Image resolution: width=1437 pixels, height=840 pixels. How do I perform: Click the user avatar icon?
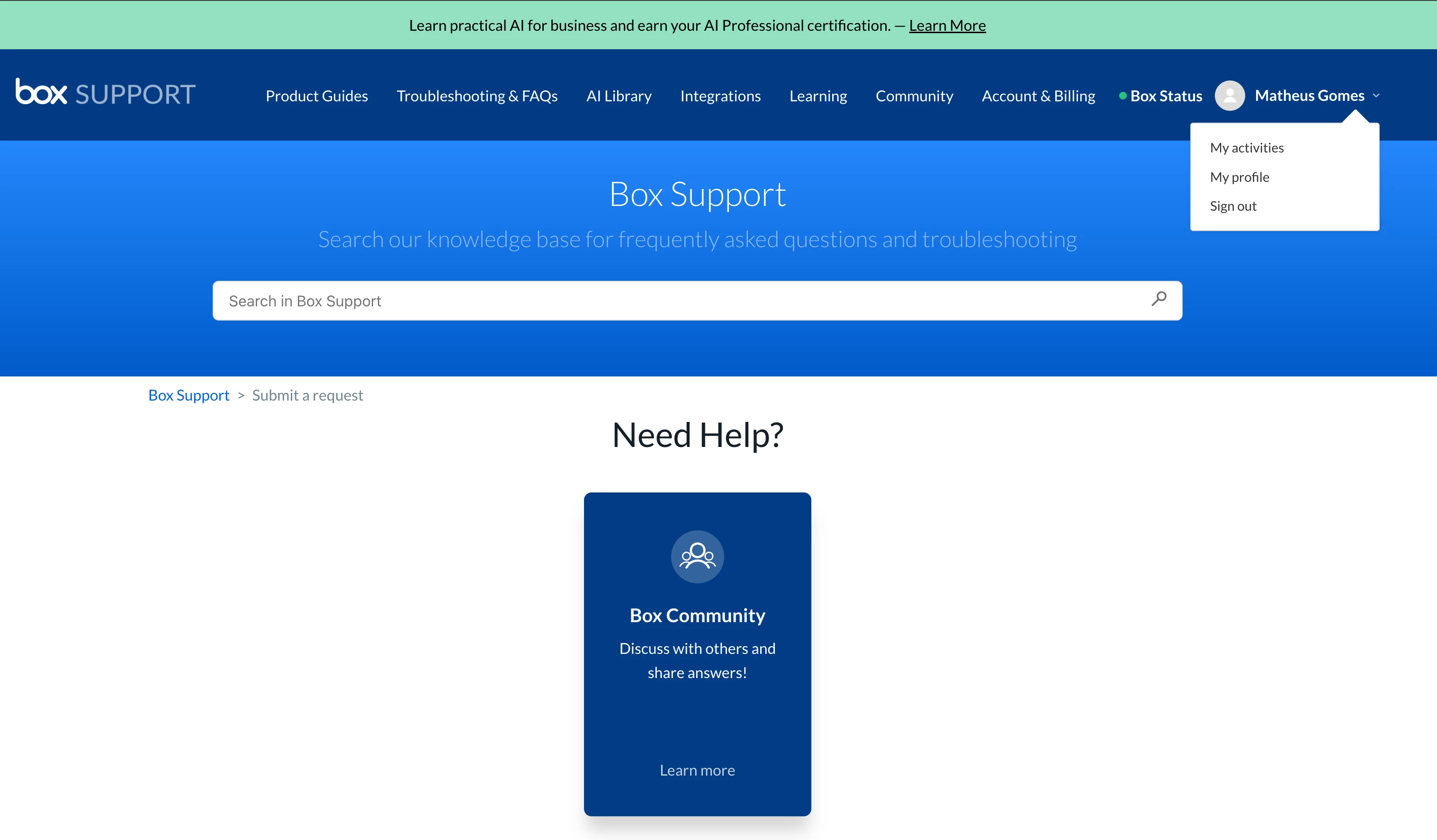click(x=1230, y=96)
